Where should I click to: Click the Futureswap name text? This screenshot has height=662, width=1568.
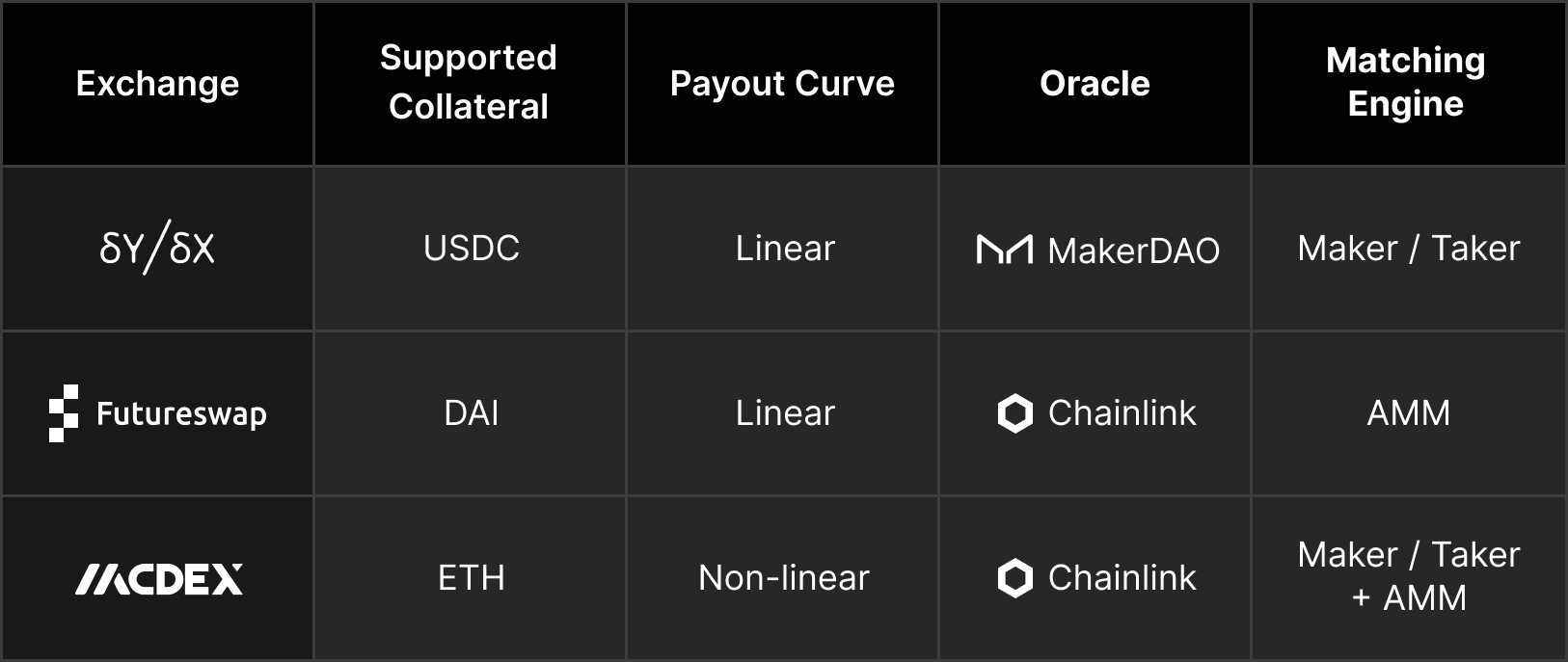[181, 414]
